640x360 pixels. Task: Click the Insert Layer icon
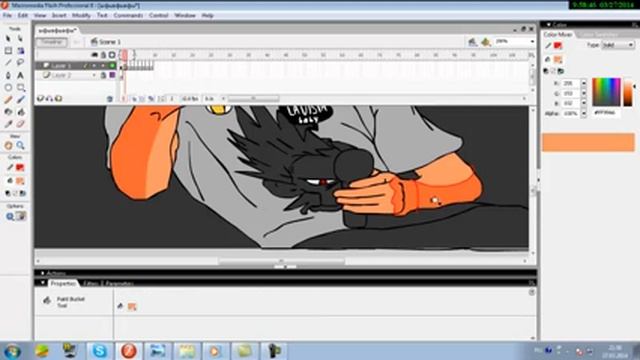40,98
